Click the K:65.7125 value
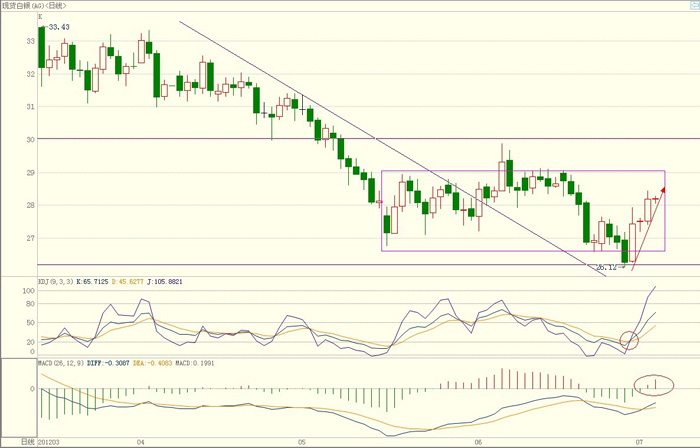 (92, 282)
